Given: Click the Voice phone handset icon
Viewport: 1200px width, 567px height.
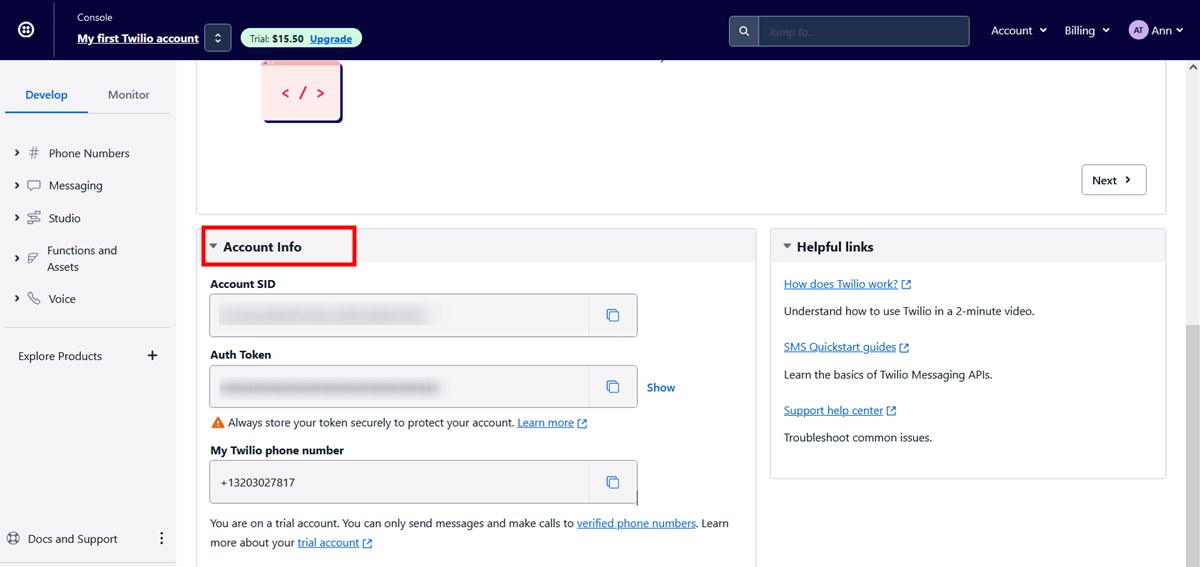Looking at the screenshot, I should click(x=34, y=298).
